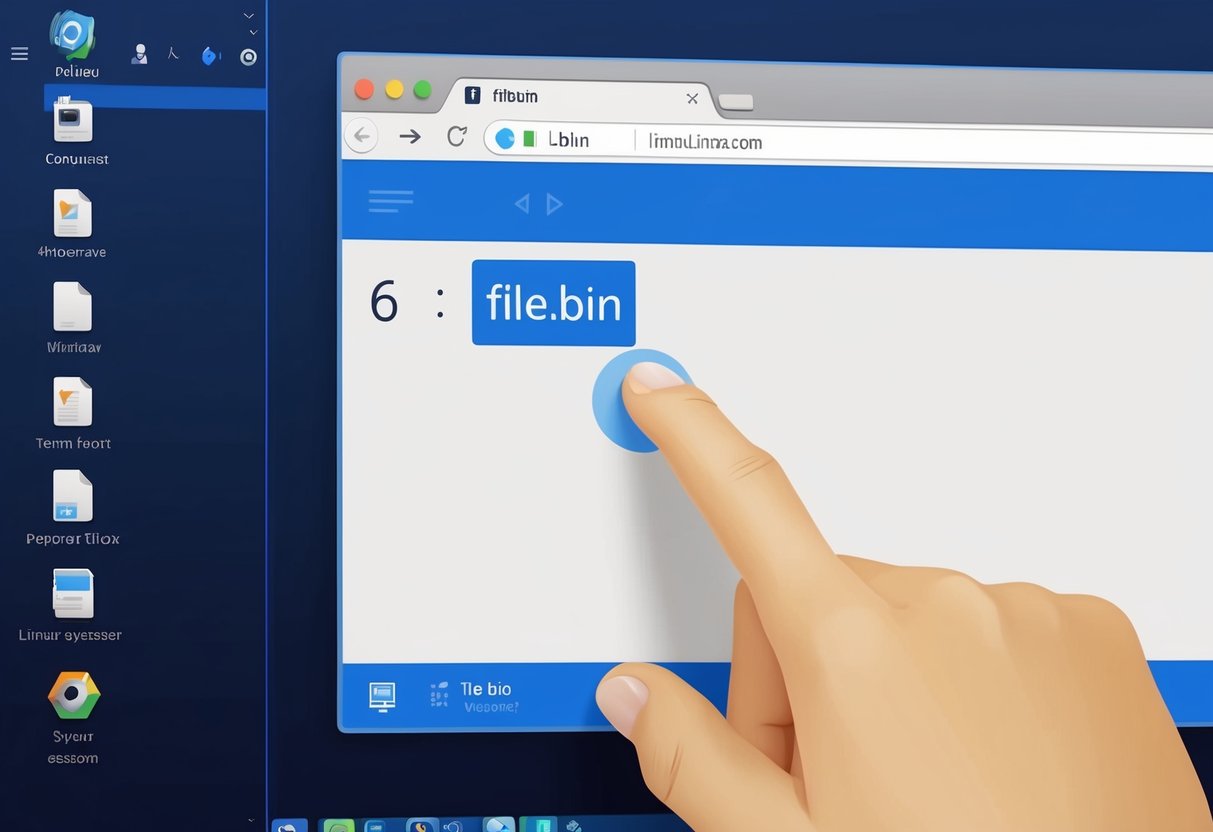Click the person icon in the top panel
The width and height of the screenshot is (1213, 832).
[139, 56]
